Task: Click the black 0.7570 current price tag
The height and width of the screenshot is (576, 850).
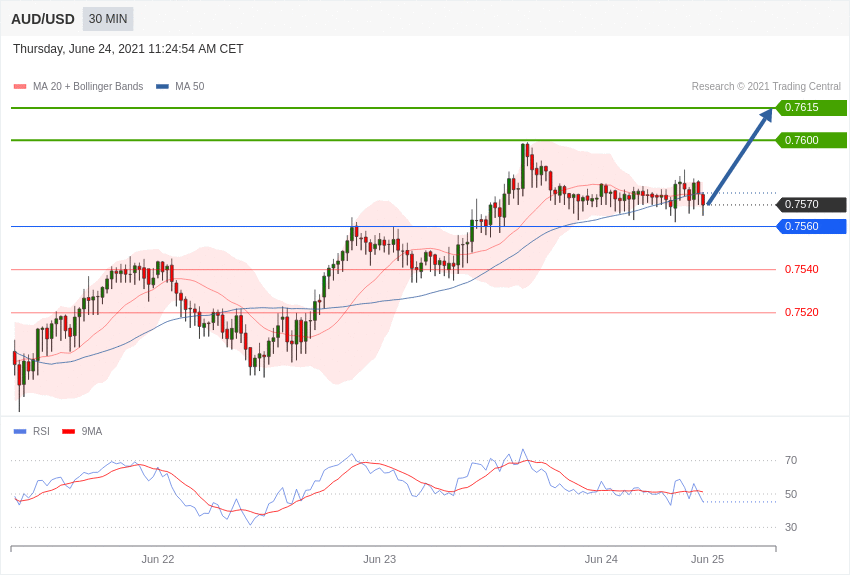Action: 812,204
